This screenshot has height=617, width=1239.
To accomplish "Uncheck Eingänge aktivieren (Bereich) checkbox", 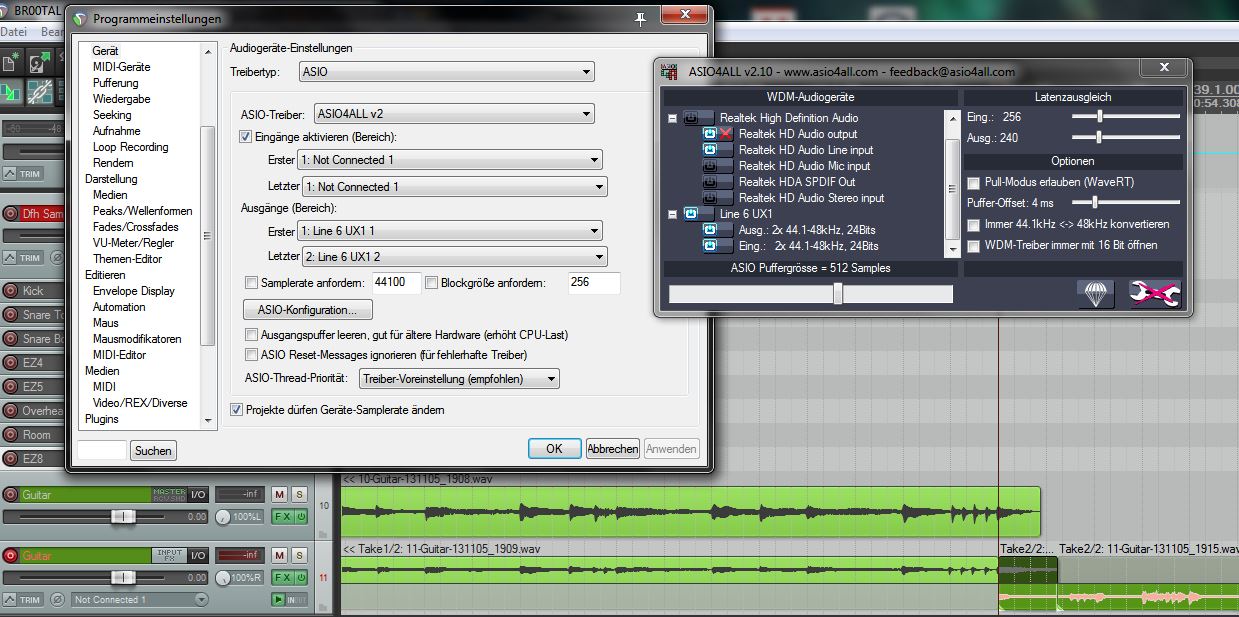I will pyautogui.click(x=246, y=137).
